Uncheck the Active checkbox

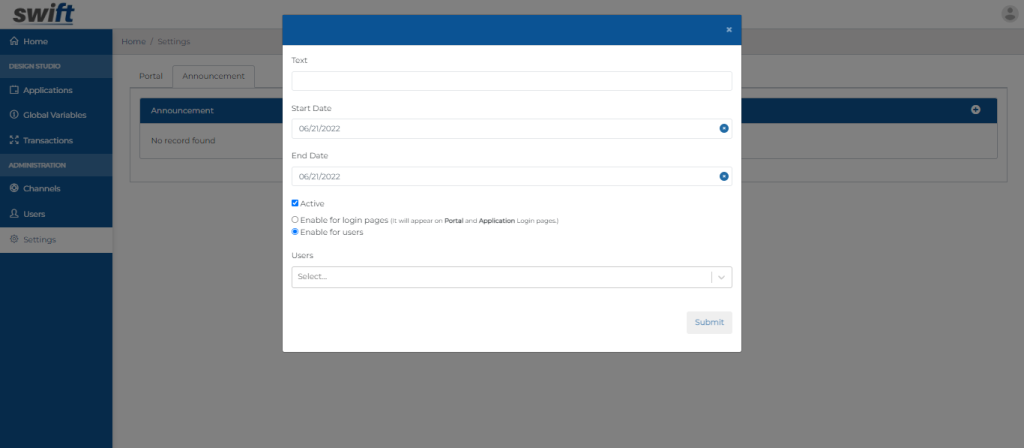coord(295,204)
